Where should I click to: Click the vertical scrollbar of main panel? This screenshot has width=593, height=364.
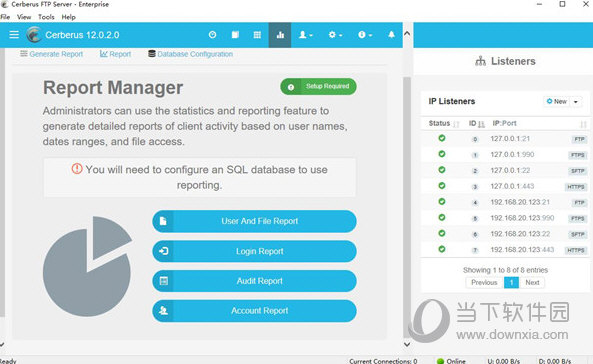(x=407, y=206)
